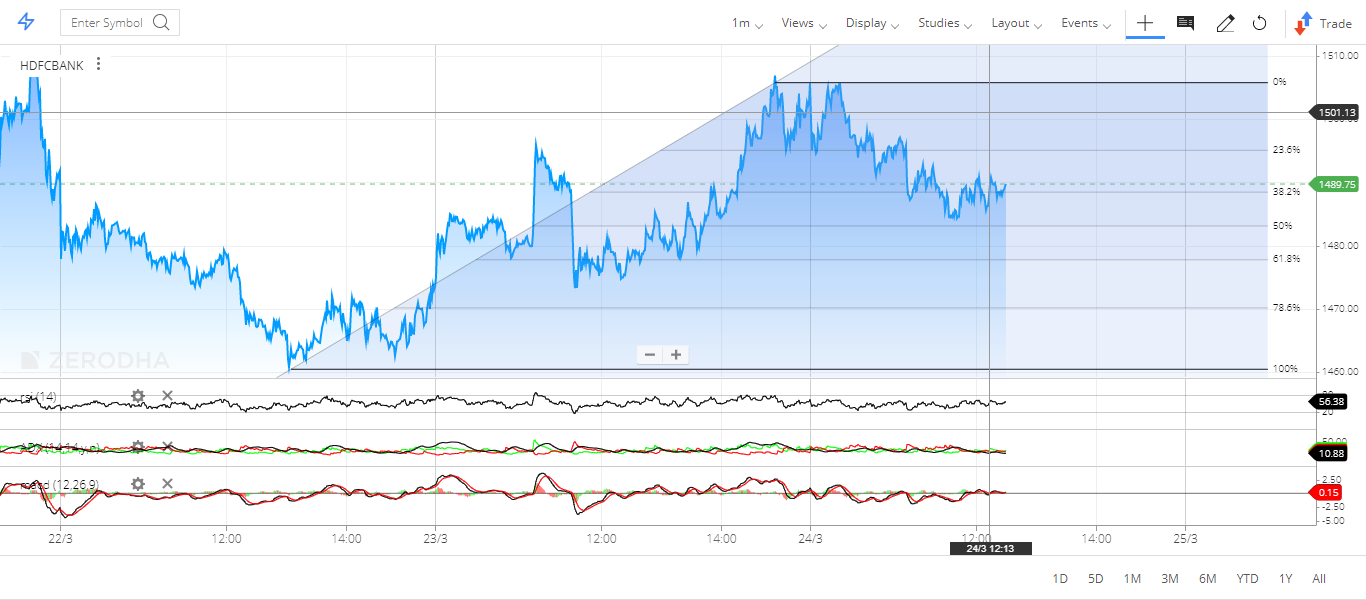
Task: Open the Studies dropdown
Action: tap(945, 23)
